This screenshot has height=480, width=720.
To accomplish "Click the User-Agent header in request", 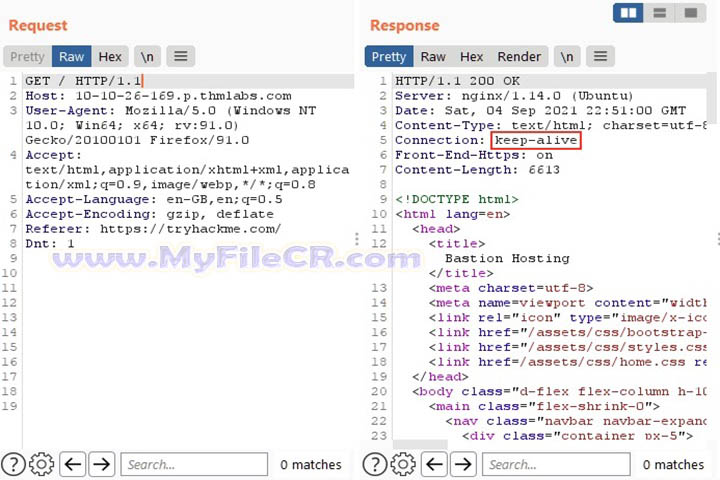I will 171,125.
